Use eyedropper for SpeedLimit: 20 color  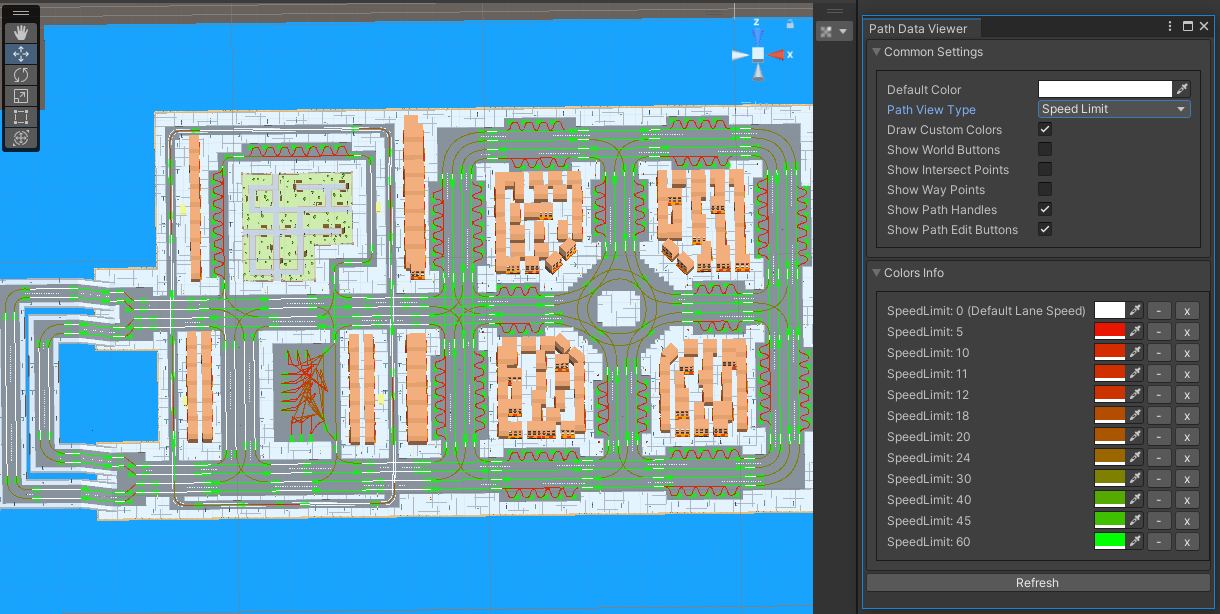1135,437
